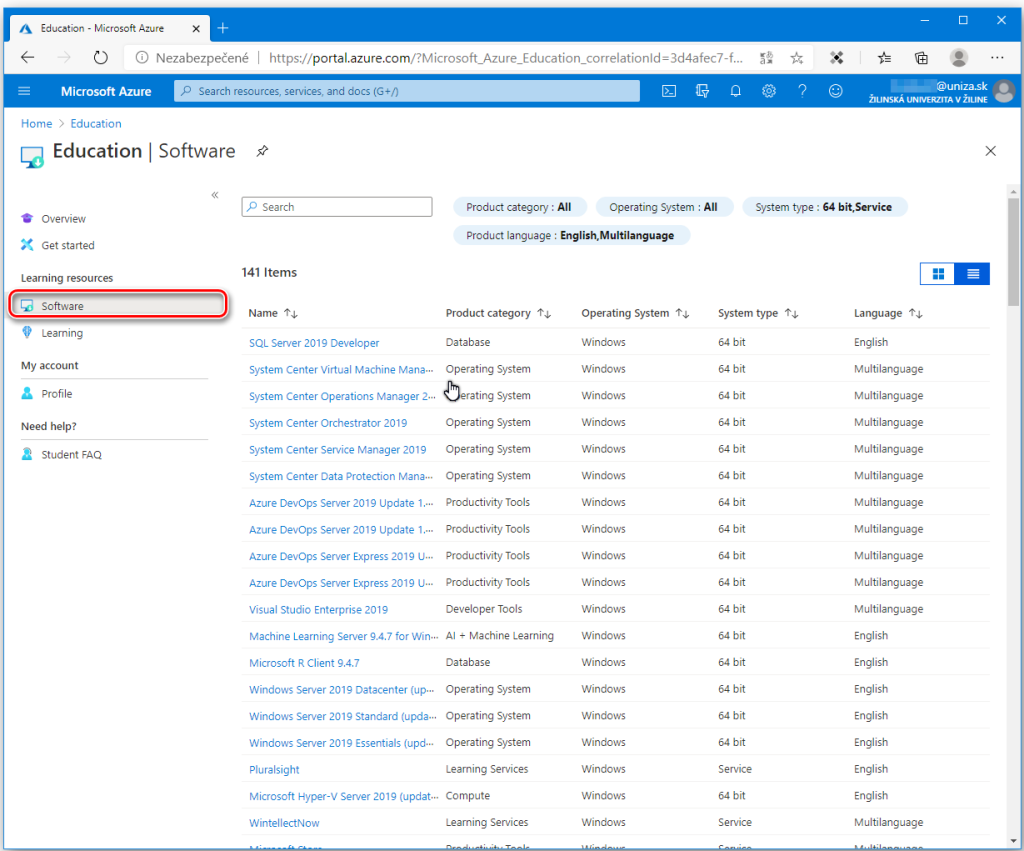Switch to list view of software
This screenshot has height=851, width=1024.
972,274
